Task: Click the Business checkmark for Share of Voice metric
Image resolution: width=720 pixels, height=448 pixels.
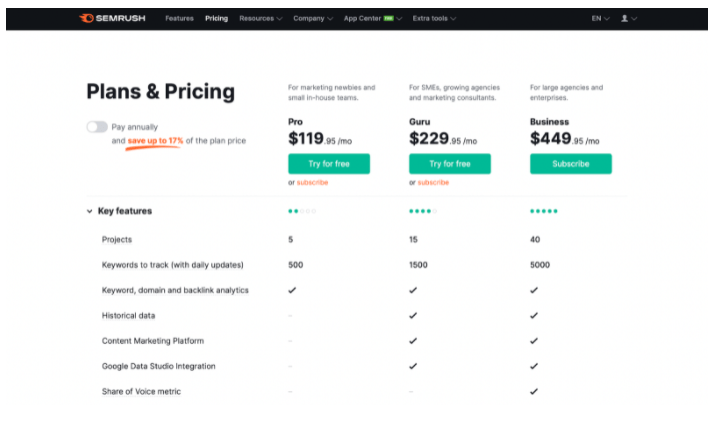Action: click(534, 392)
